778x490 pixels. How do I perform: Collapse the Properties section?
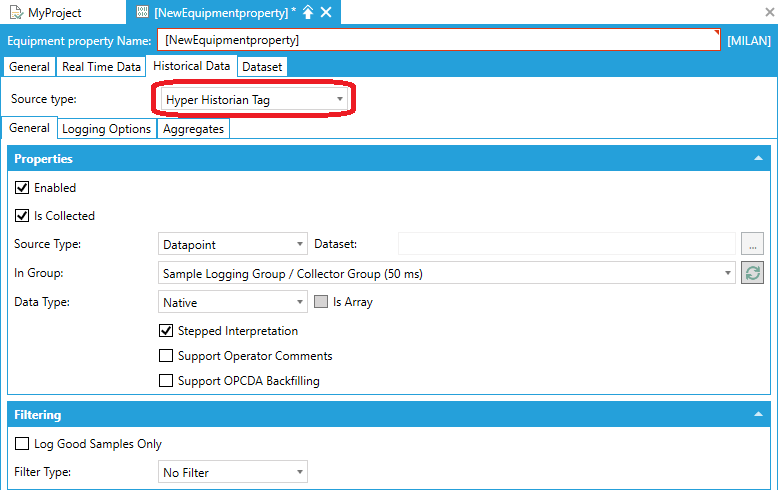(x=757, y=158)
